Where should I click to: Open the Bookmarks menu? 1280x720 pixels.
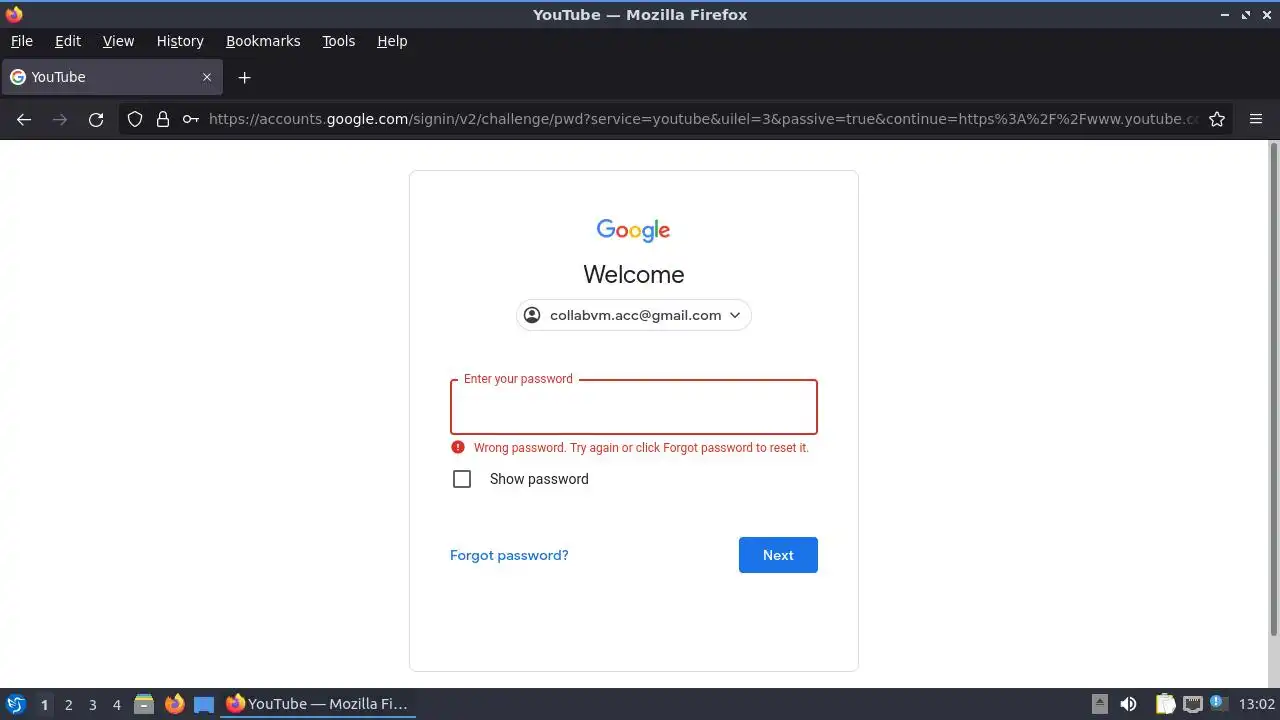pos(263,41)
